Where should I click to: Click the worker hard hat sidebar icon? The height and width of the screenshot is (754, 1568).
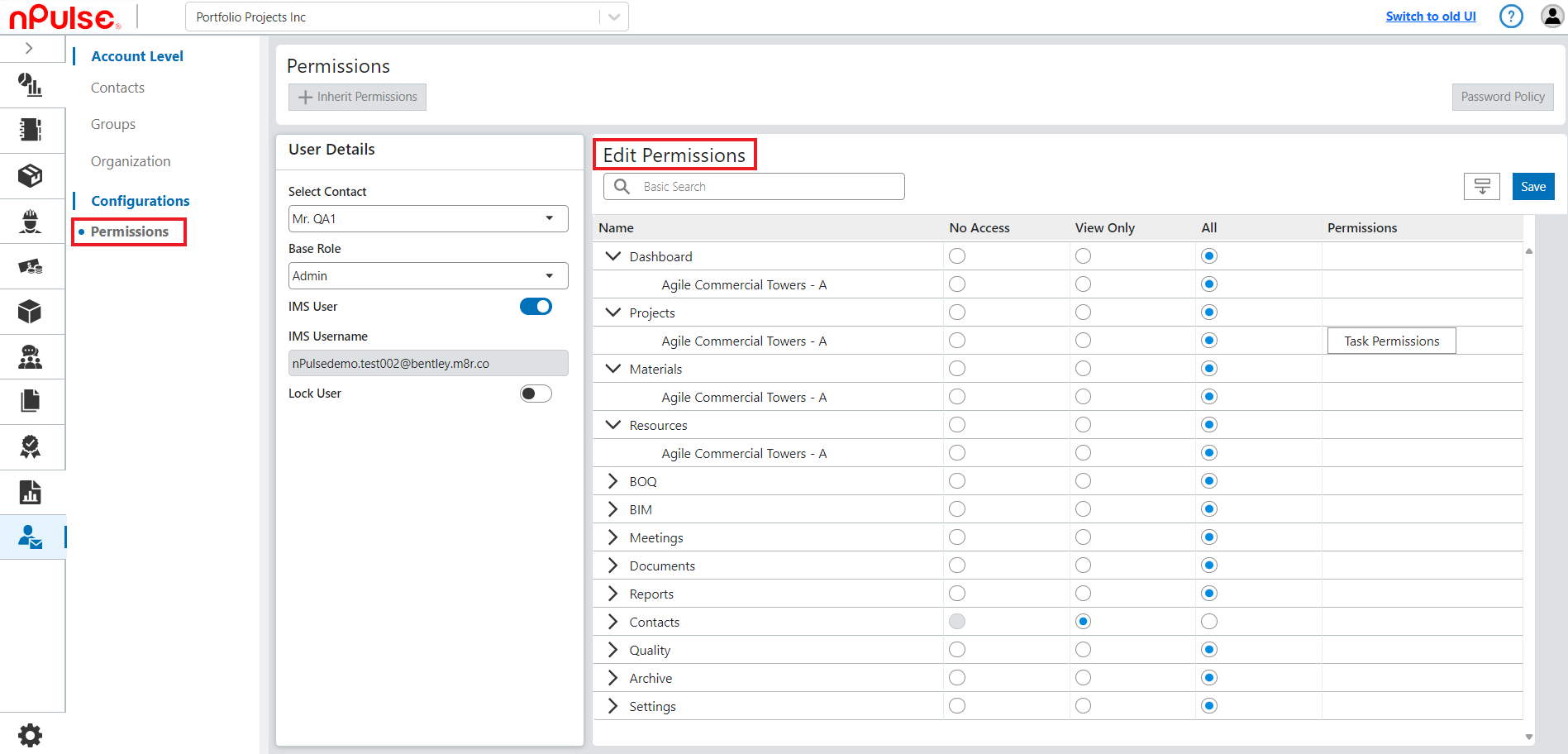(x=30, y=221)
